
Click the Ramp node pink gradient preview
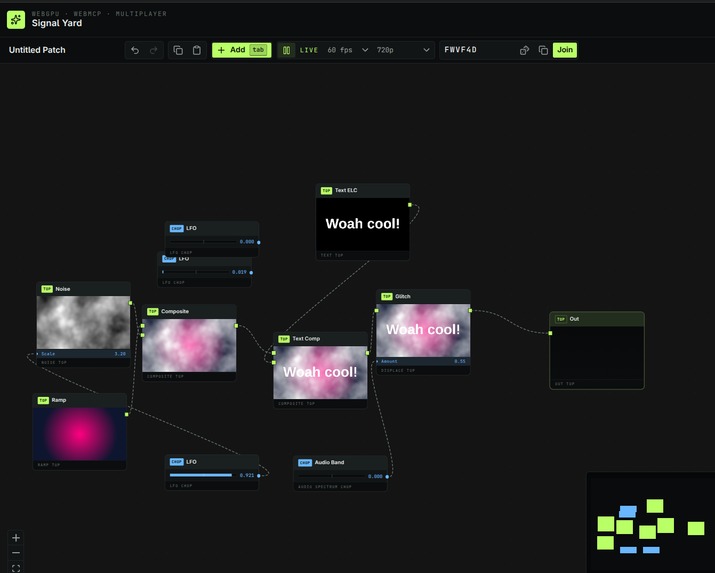(x=80, y=434)
